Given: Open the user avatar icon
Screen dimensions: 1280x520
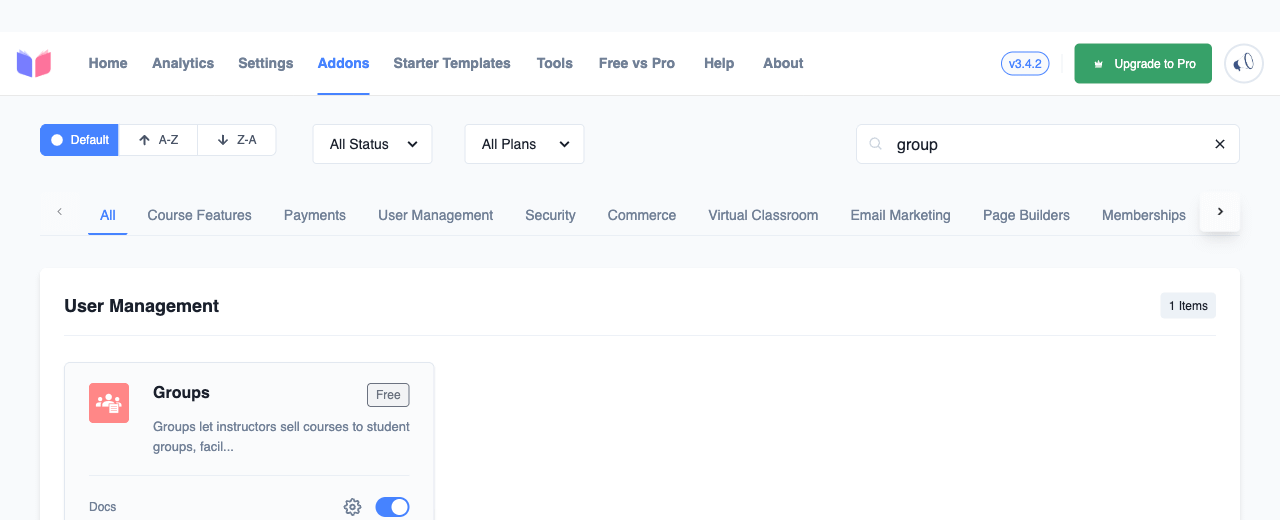Looking at the screenshot, I should pos(1244,63).
